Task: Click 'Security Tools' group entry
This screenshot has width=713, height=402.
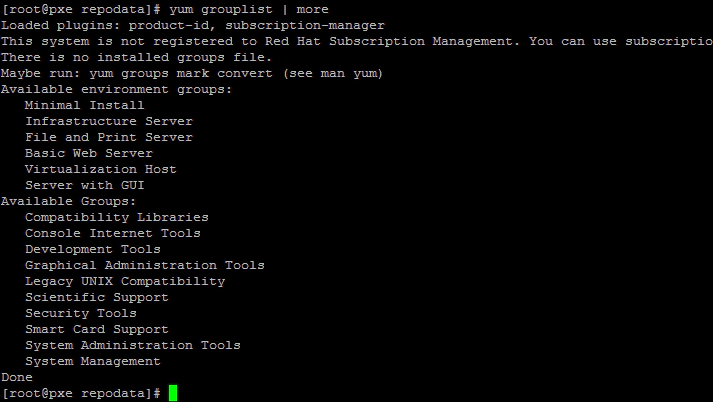Action: coord(81,313)
